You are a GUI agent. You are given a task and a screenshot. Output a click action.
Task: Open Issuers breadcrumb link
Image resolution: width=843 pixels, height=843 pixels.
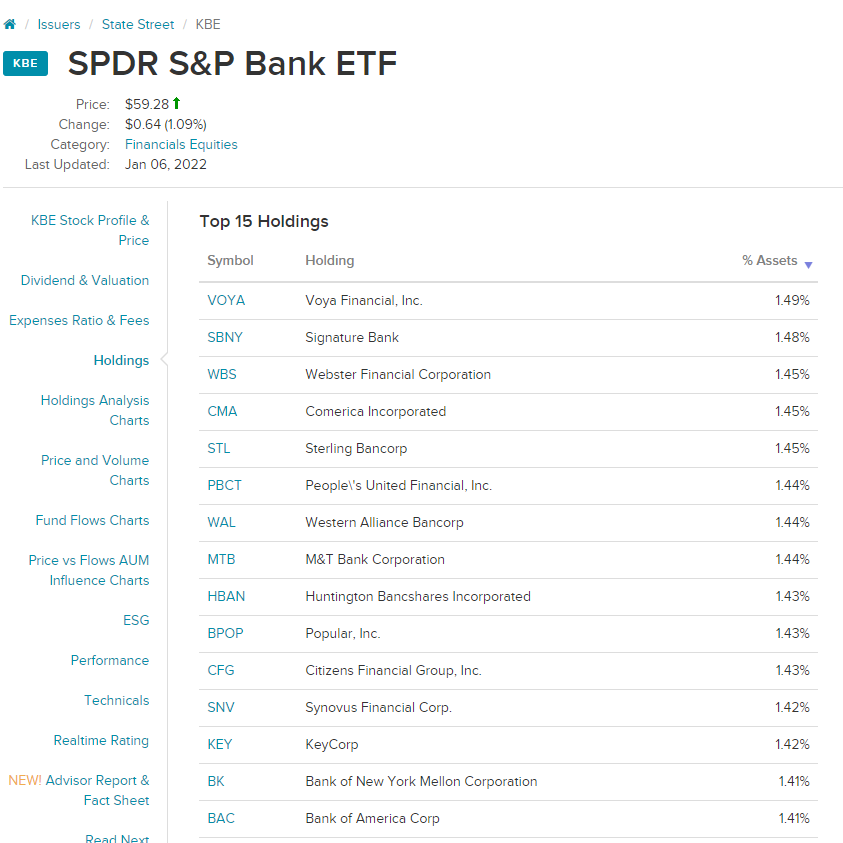59,24
